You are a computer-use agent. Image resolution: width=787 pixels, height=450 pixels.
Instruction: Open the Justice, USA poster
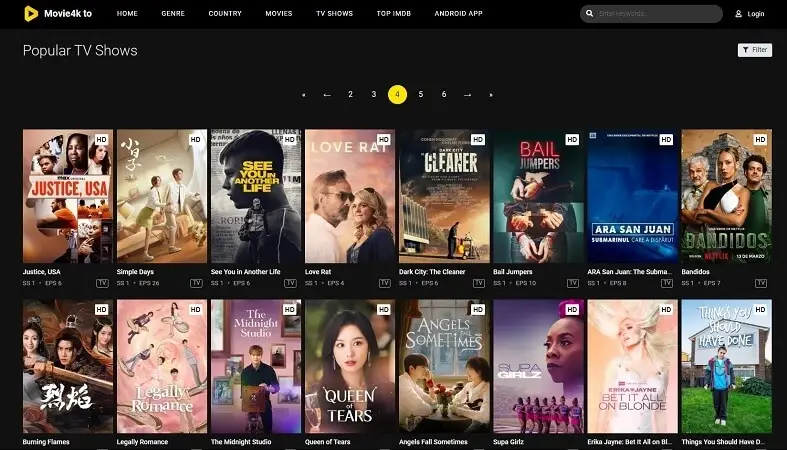[x=68, y=196]
